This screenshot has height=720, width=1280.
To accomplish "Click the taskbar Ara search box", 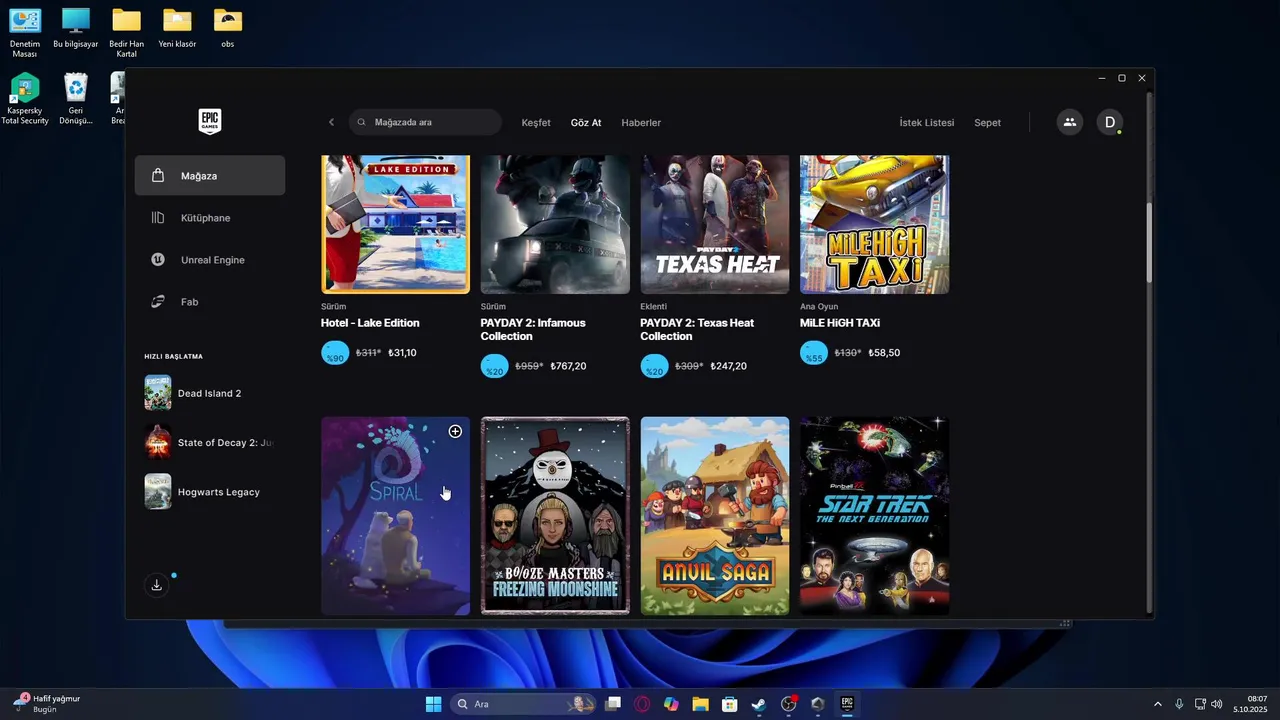I will tap(523, 704).
